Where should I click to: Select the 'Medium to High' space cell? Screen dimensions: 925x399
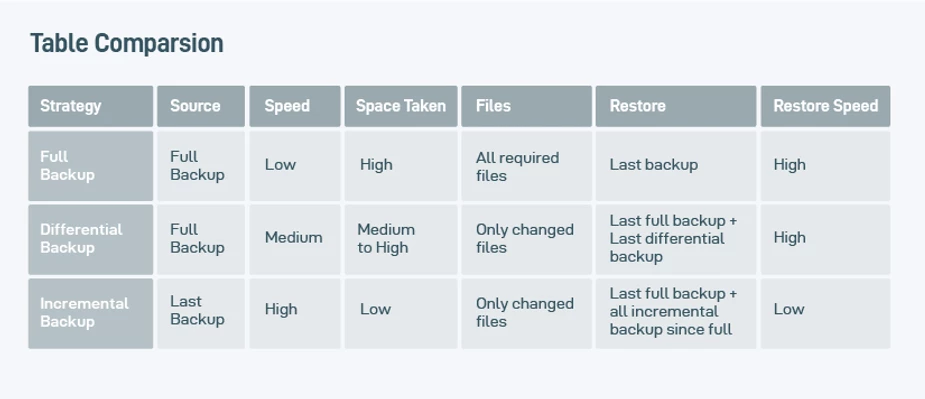point(401,239)
